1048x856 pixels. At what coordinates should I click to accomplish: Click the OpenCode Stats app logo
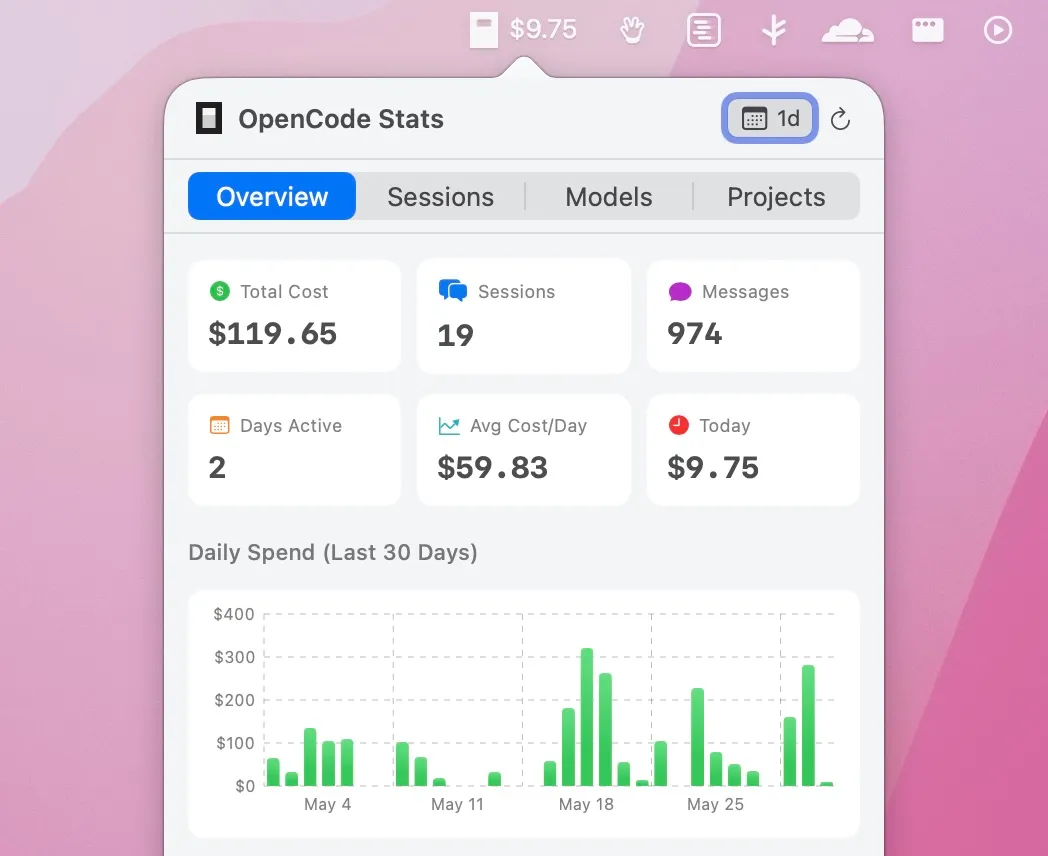click(209, 118)
